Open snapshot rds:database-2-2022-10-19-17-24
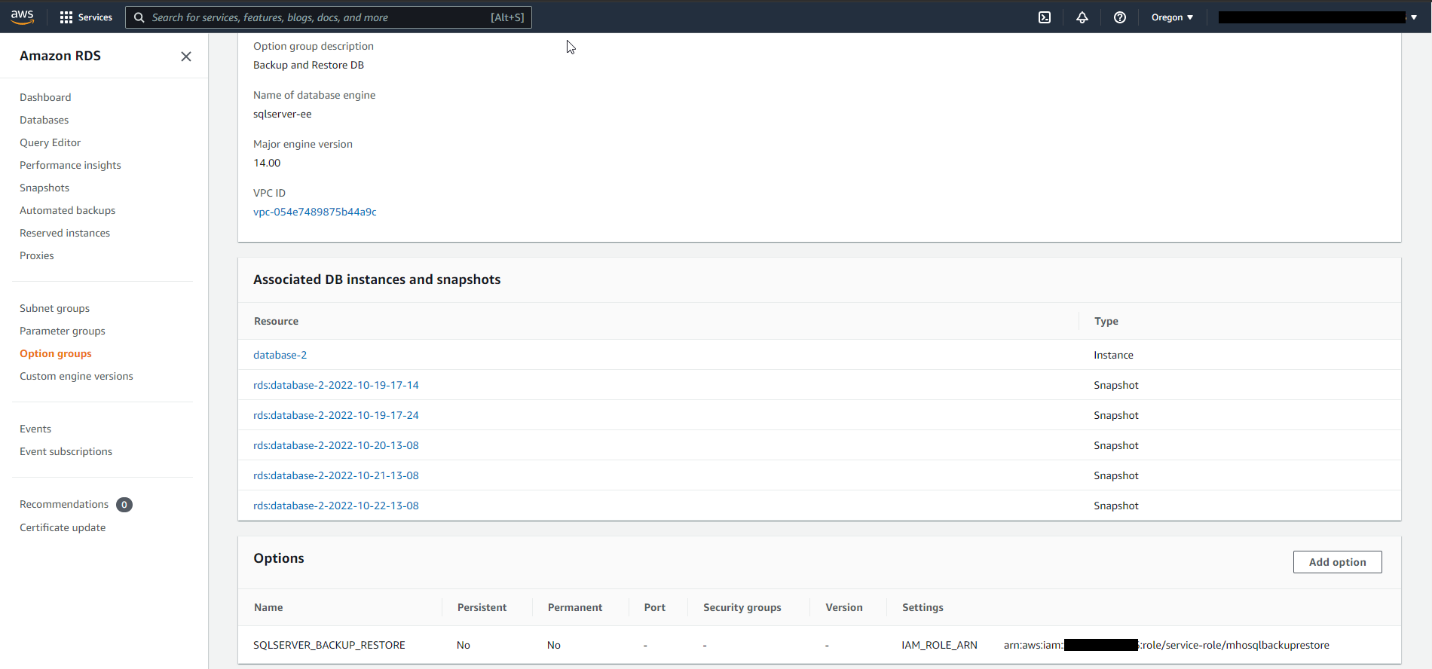The height and width of the screenshot is (669, 1432). (x=336, y=415)
